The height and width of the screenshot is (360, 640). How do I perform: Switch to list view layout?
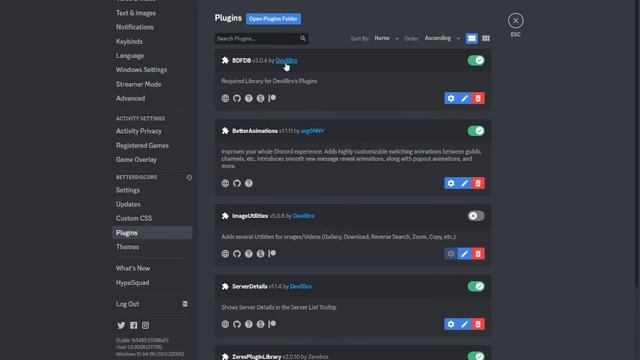click(471, 38)
